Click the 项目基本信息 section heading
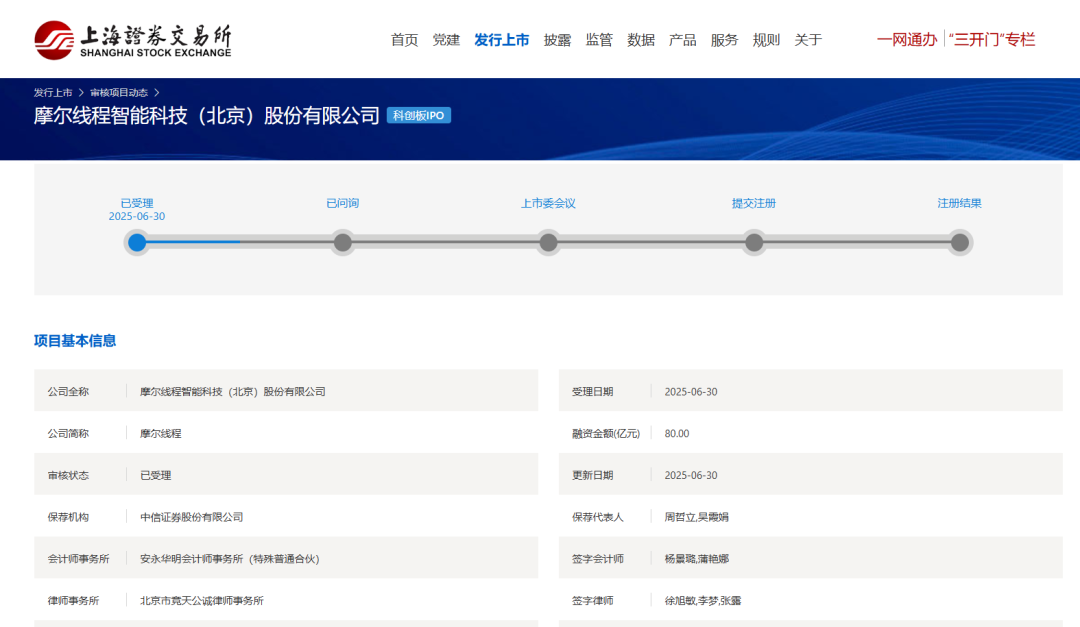The image size is (1080, 627). coord(75,341)
